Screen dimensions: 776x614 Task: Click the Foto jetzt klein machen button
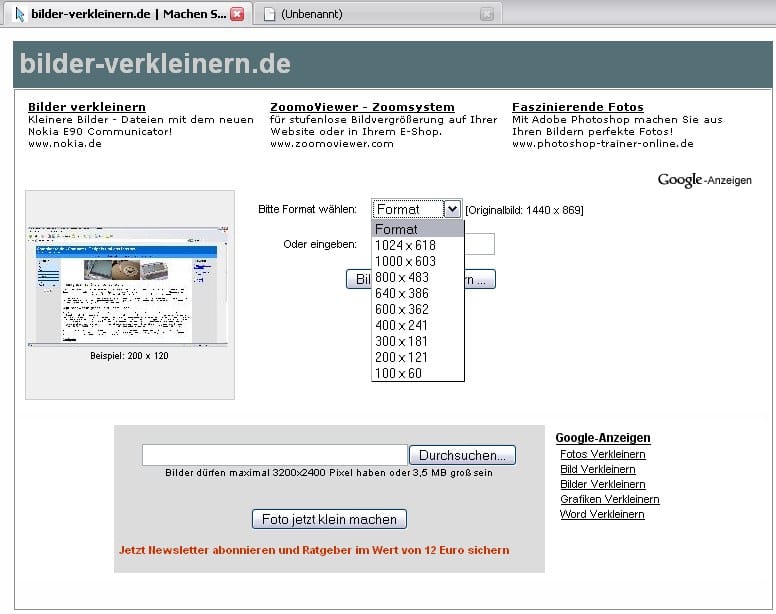click(329, 519)
